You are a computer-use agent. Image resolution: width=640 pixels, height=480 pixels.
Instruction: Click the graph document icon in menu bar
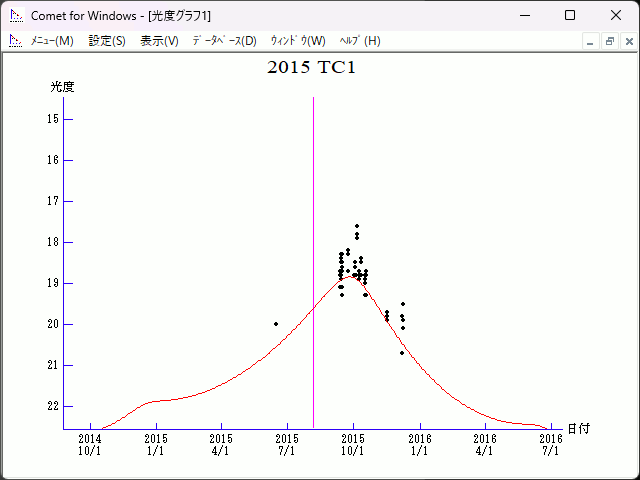click(15, 41)
